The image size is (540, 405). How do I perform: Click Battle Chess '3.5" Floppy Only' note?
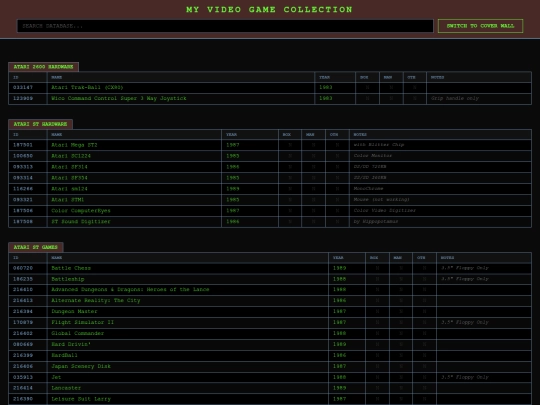click(x=465, y=268)
